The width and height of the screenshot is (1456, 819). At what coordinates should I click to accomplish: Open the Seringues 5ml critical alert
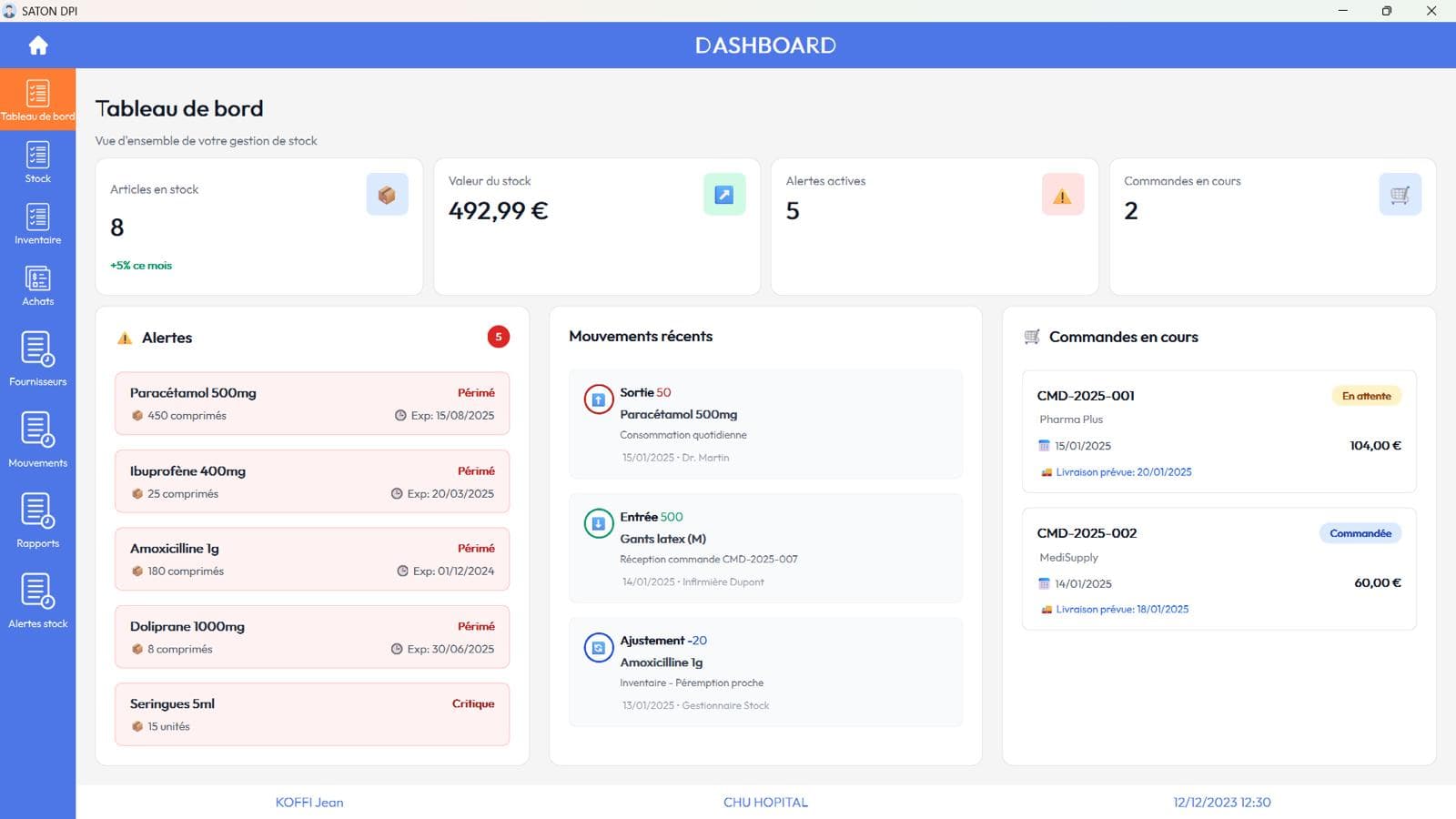[x=312, y=714]
